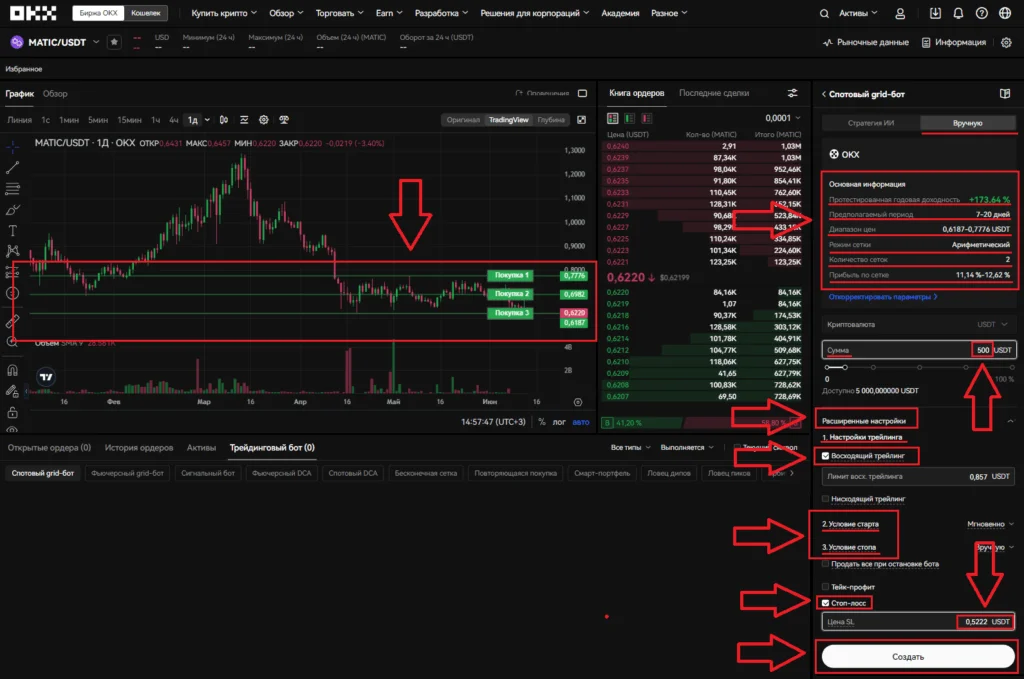Switch to Последние сделки tab
Screen dimensions: 1024x679
[x=714, y=93]
